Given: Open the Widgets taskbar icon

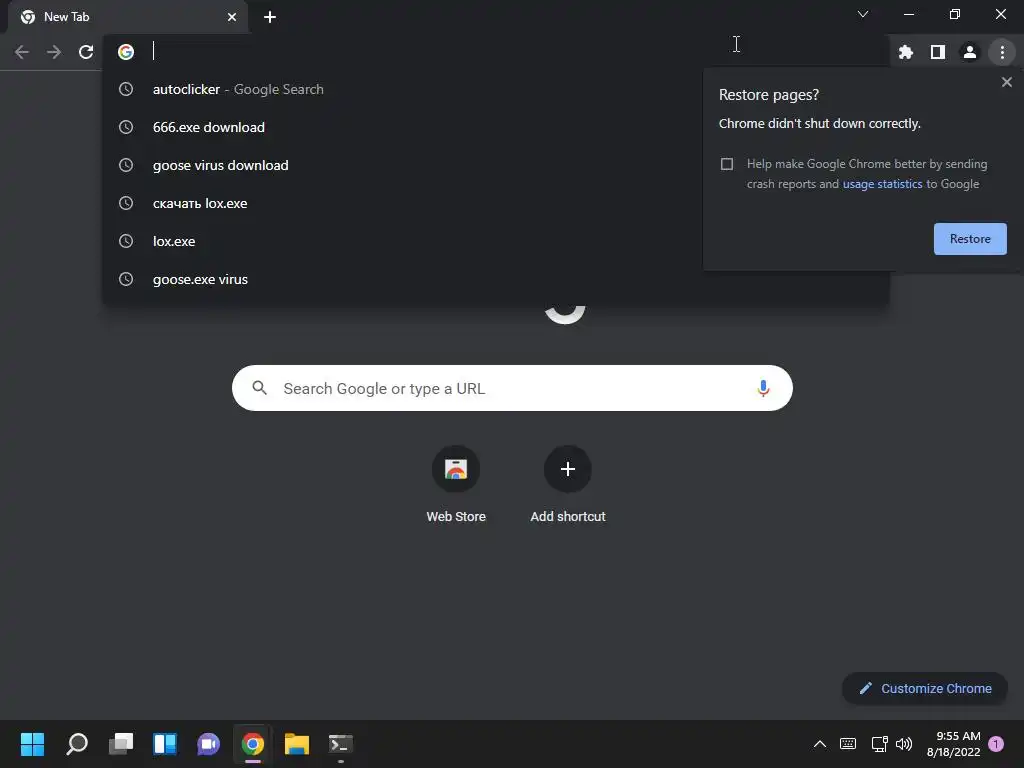Looking at the screenshot, I should tap(165, 744).
